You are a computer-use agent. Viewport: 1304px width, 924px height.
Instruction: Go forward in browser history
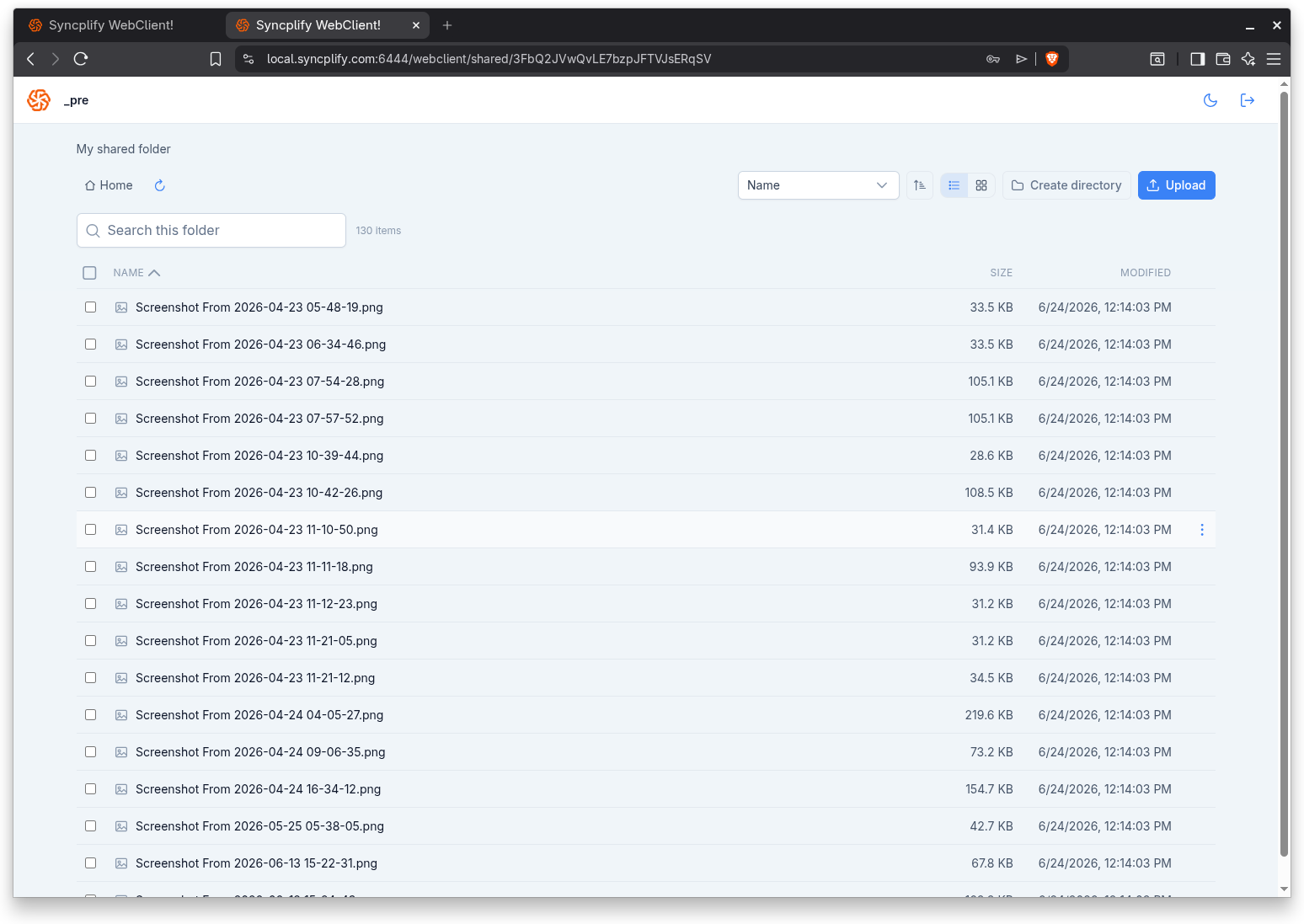coord(56,59)
